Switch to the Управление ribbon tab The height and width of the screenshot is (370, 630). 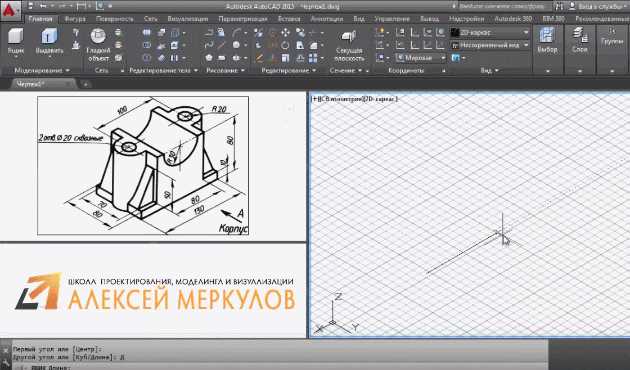[x=393, y=19]
